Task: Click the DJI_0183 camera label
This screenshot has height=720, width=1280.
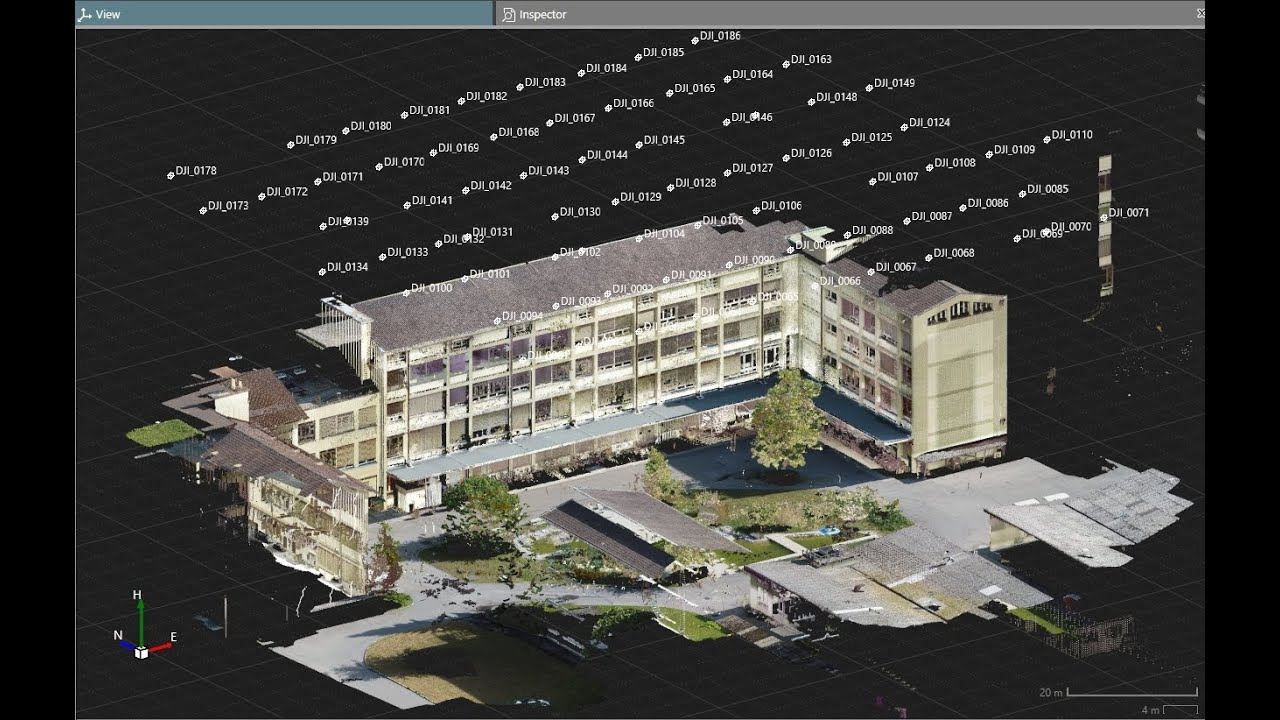Action: click(x=545, y=82)
